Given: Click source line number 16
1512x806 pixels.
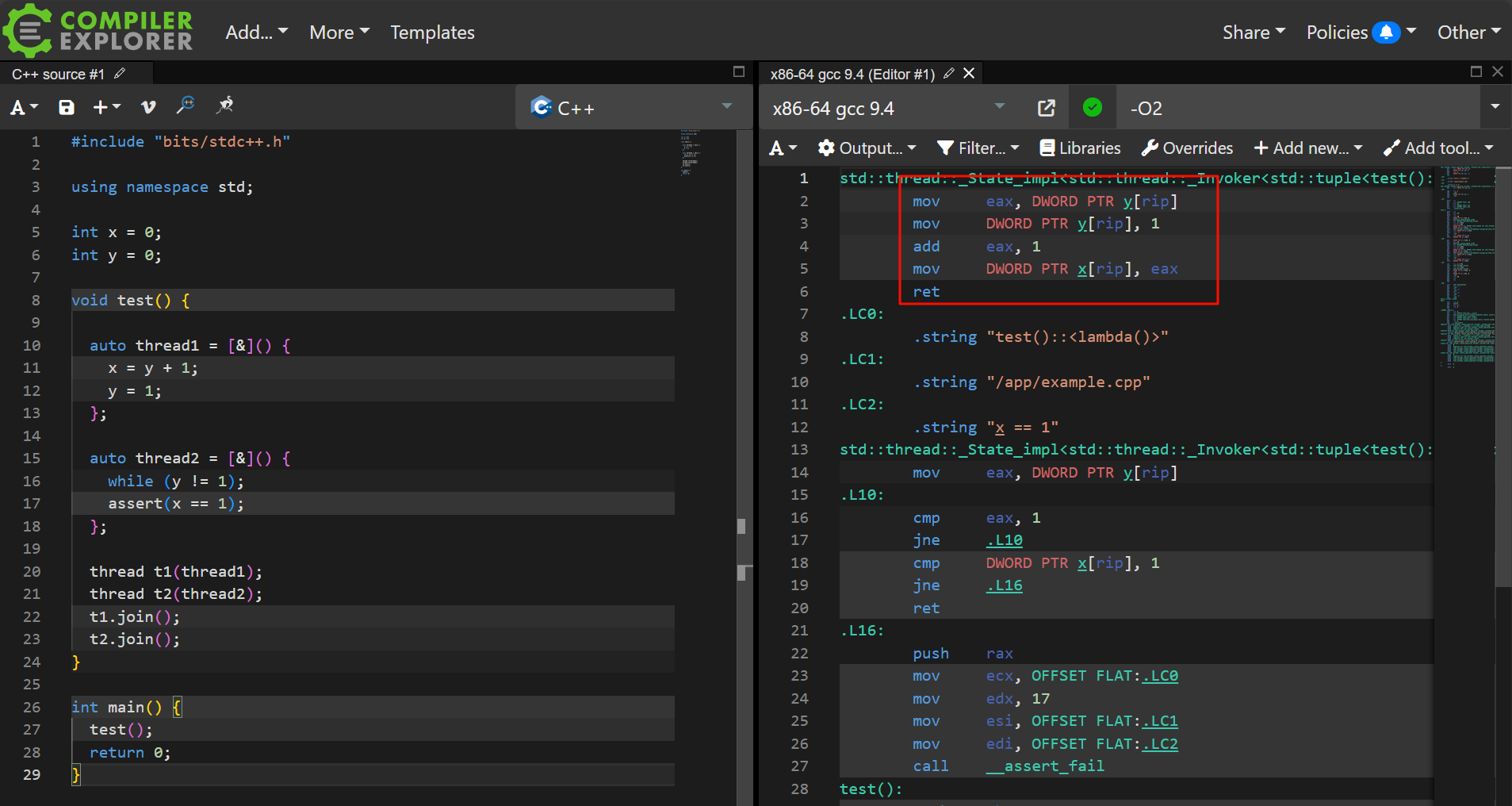Looking at the screenshot, I should 32,482.
